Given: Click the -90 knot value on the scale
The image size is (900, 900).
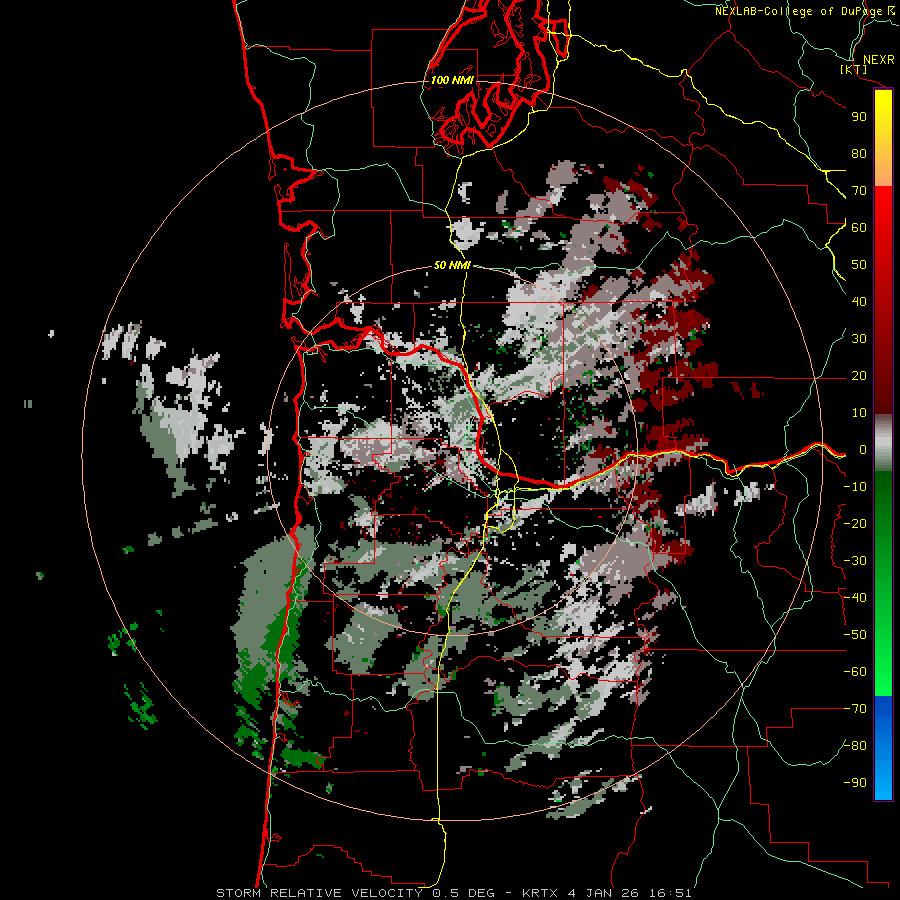Looking at the screenshot, I should 855,783.
